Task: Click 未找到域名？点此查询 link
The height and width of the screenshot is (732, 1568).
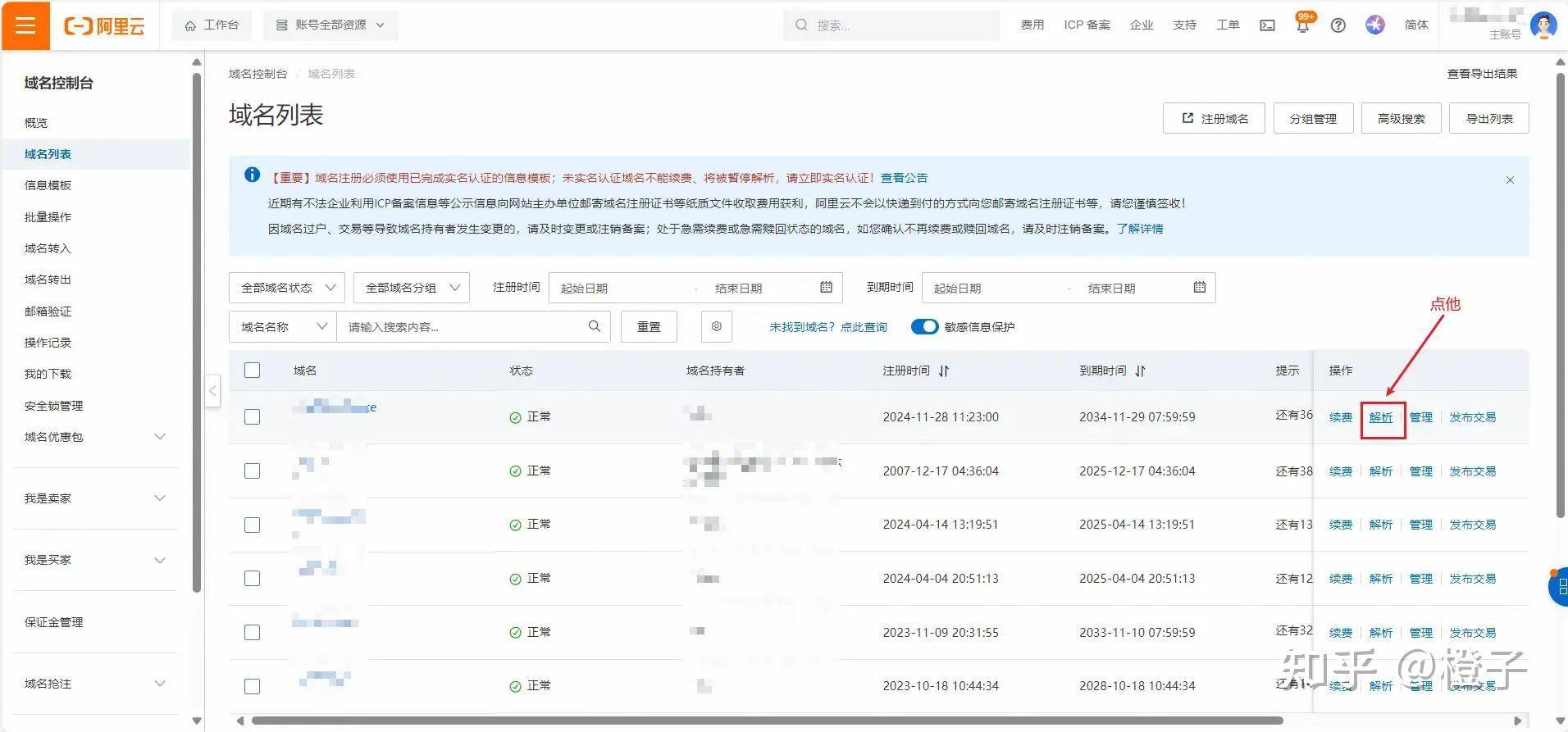Action: click(x=828, y=327)
